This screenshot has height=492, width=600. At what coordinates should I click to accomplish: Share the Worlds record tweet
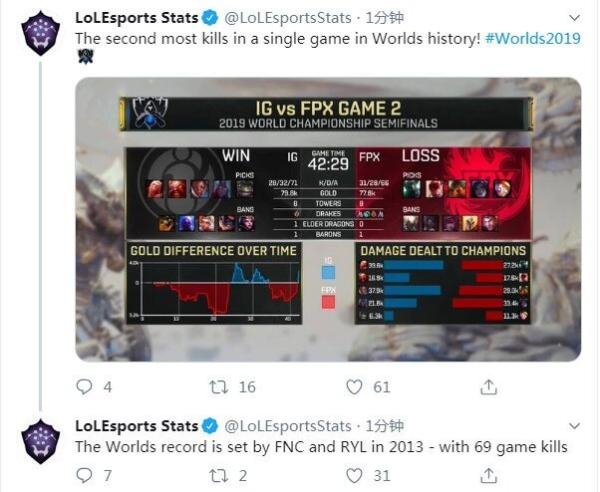(489, 476)
